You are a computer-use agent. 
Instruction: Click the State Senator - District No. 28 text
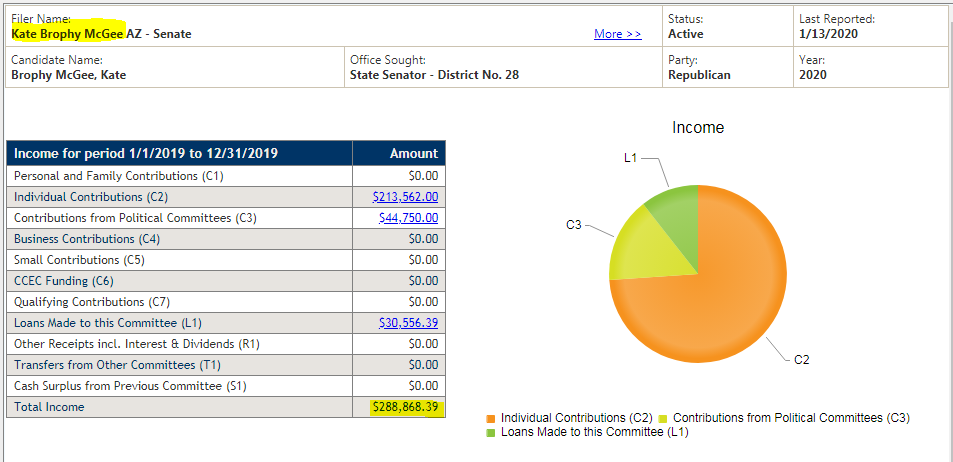[435, 75]
